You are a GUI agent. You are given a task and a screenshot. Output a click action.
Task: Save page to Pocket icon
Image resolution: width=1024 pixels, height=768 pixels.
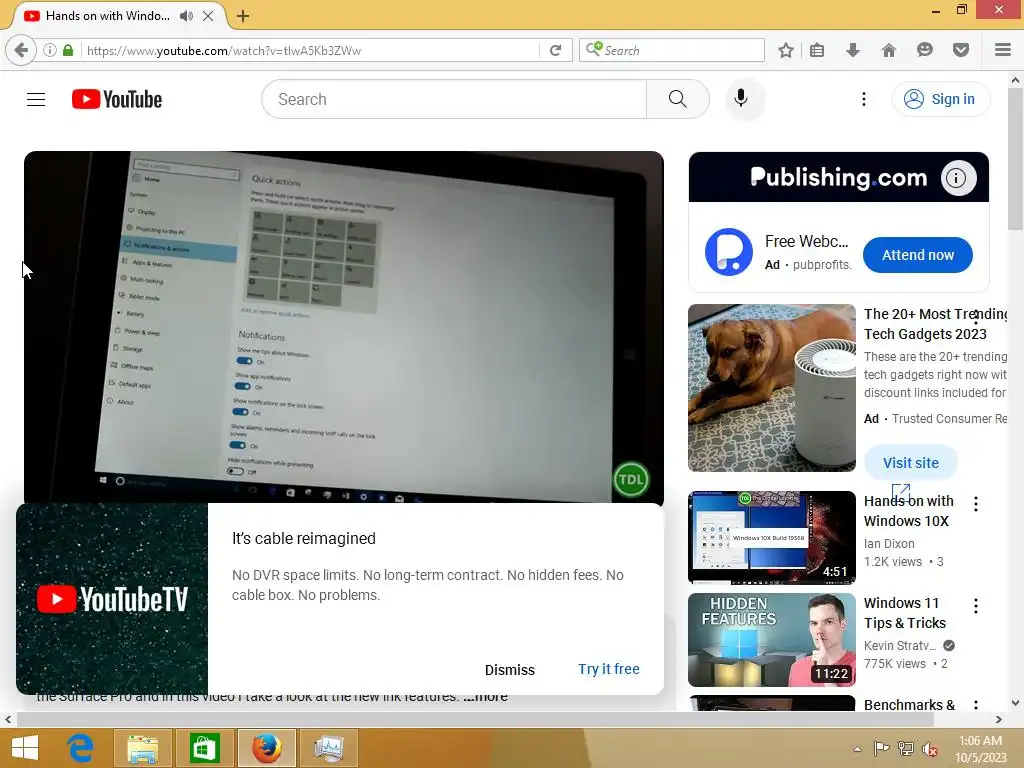tap(960, 50)
